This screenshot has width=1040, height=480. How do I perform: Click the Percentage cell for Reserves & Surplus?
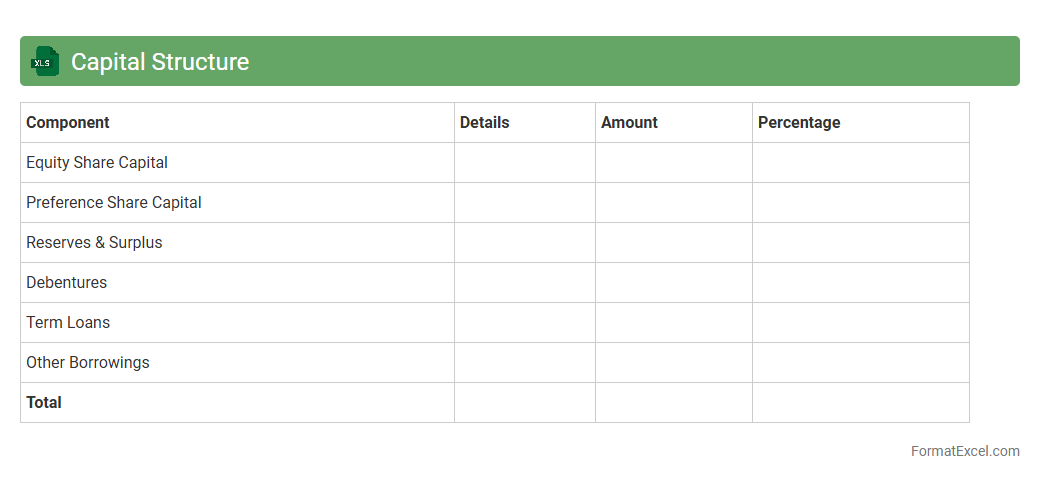[861, 243]
